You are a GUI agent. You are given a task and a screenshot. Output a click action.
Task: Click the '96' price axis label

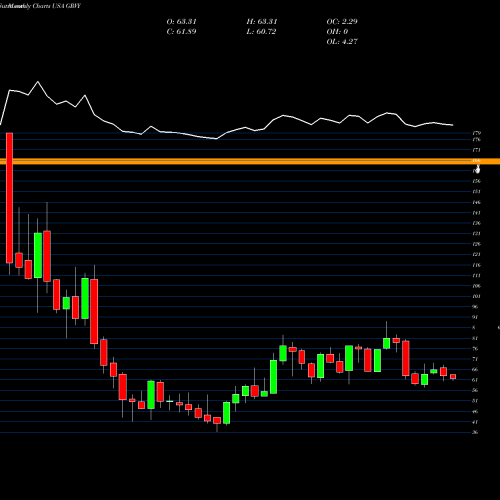pos(475,307)
